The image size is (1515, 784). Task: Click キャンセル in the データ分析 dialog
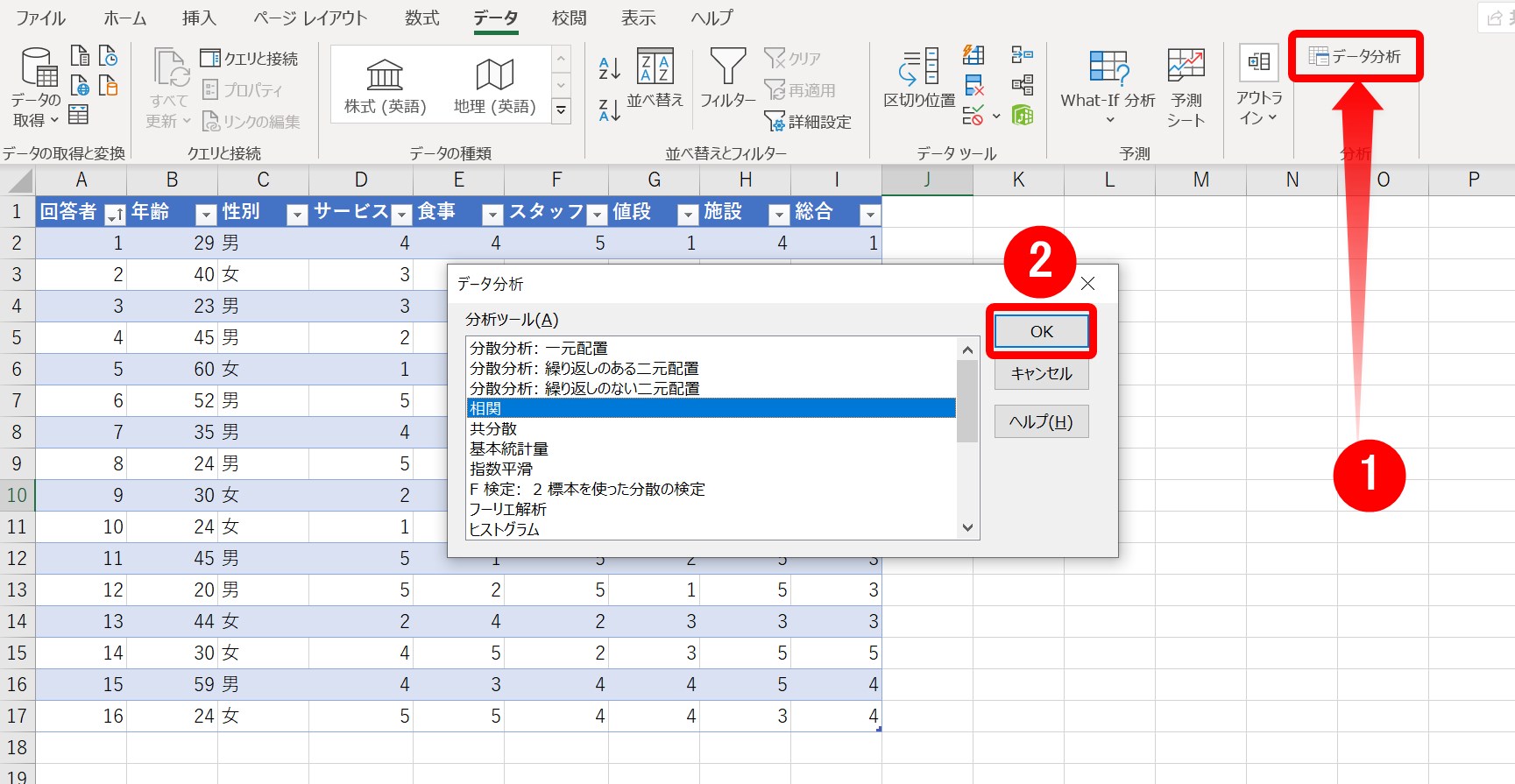point(1042,374)
